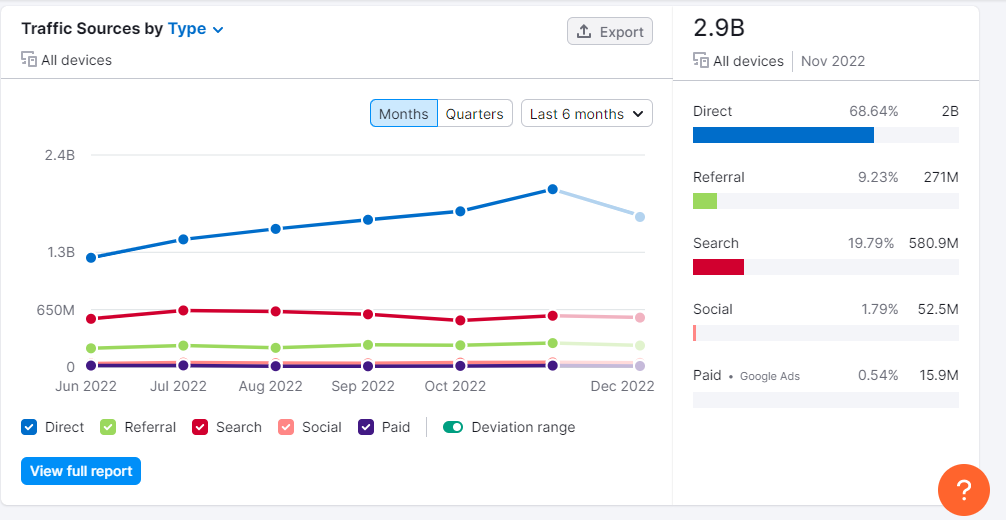Click the Nov 2022 date label
This screenshot has width=1006, height=520.
click(x=833, y=61)
